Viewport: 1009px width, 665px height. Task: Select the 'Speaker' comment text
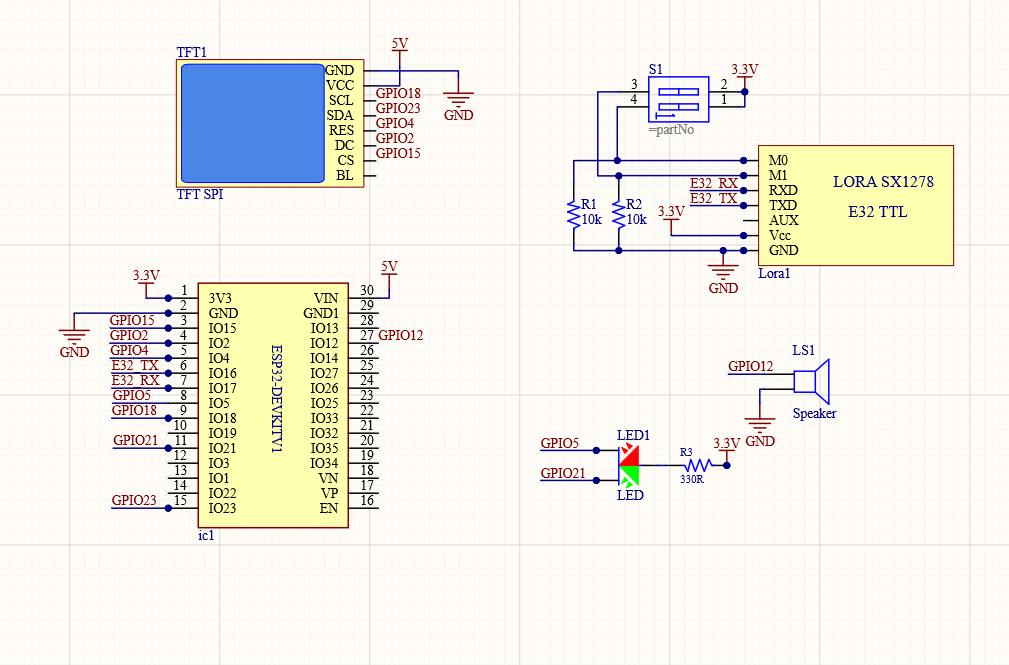click(815, 414)
